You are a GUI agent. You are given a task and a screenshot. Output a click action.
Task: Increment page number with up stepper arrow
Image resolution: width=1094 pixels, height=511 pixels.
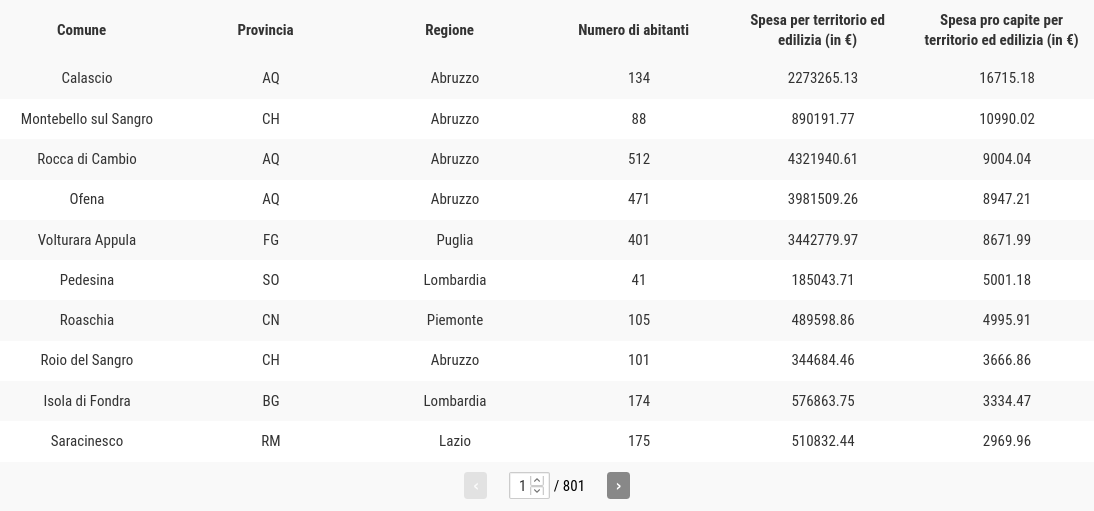click(x=537, y=480)
